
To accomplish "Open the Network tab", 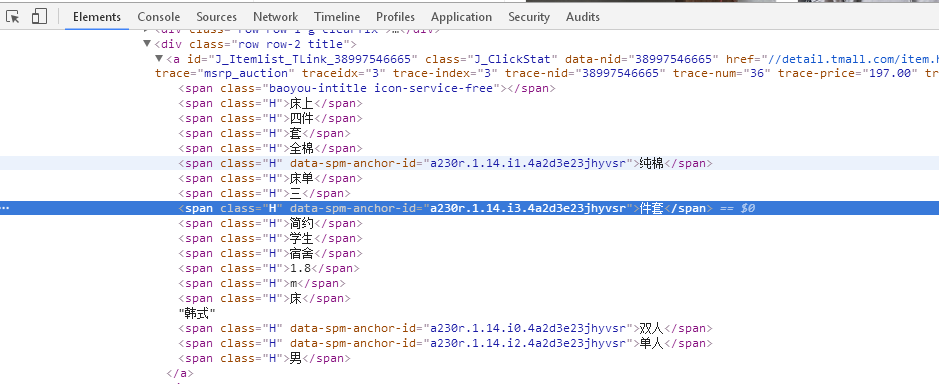I will pos(275,17).
